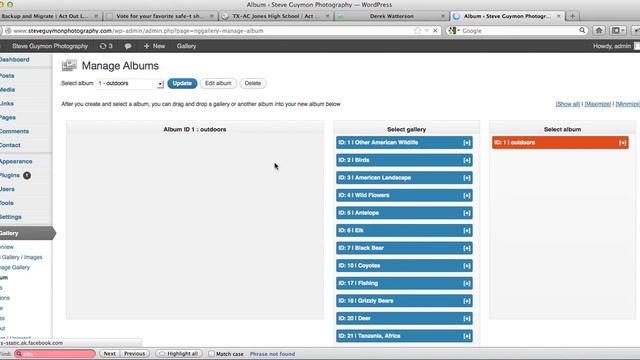This screenshot has width=640, height=360.
Task: Expand the Coyotes gallery [+] toggle
Action: pyautogui.click(x=467, y=265)
